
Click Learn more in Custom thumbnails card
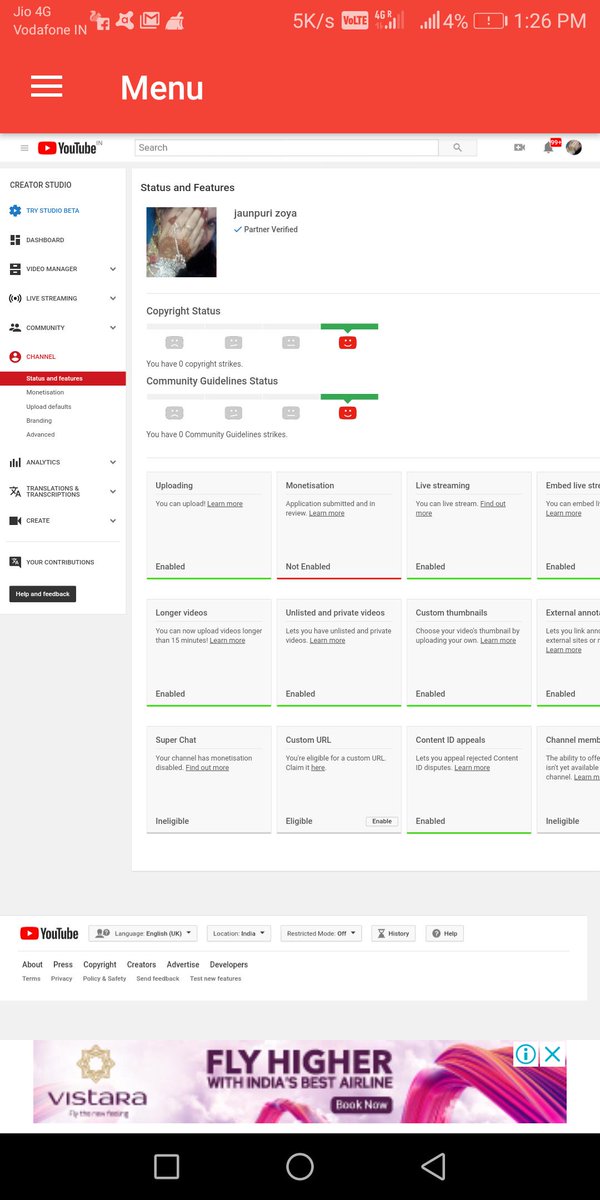(498, 640)
